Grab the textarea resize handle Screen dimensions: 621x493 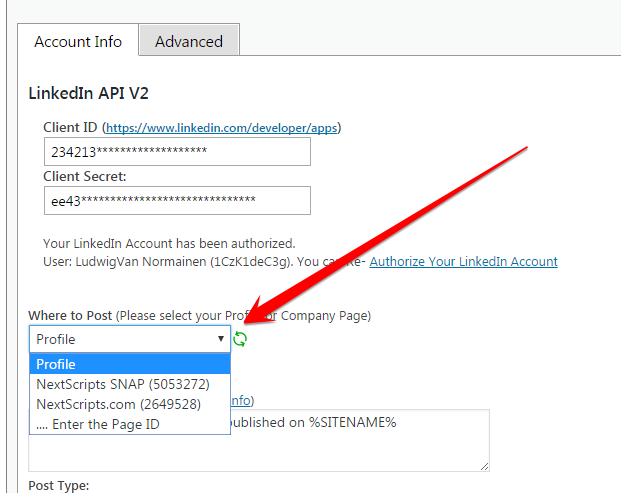pos(484,466)
